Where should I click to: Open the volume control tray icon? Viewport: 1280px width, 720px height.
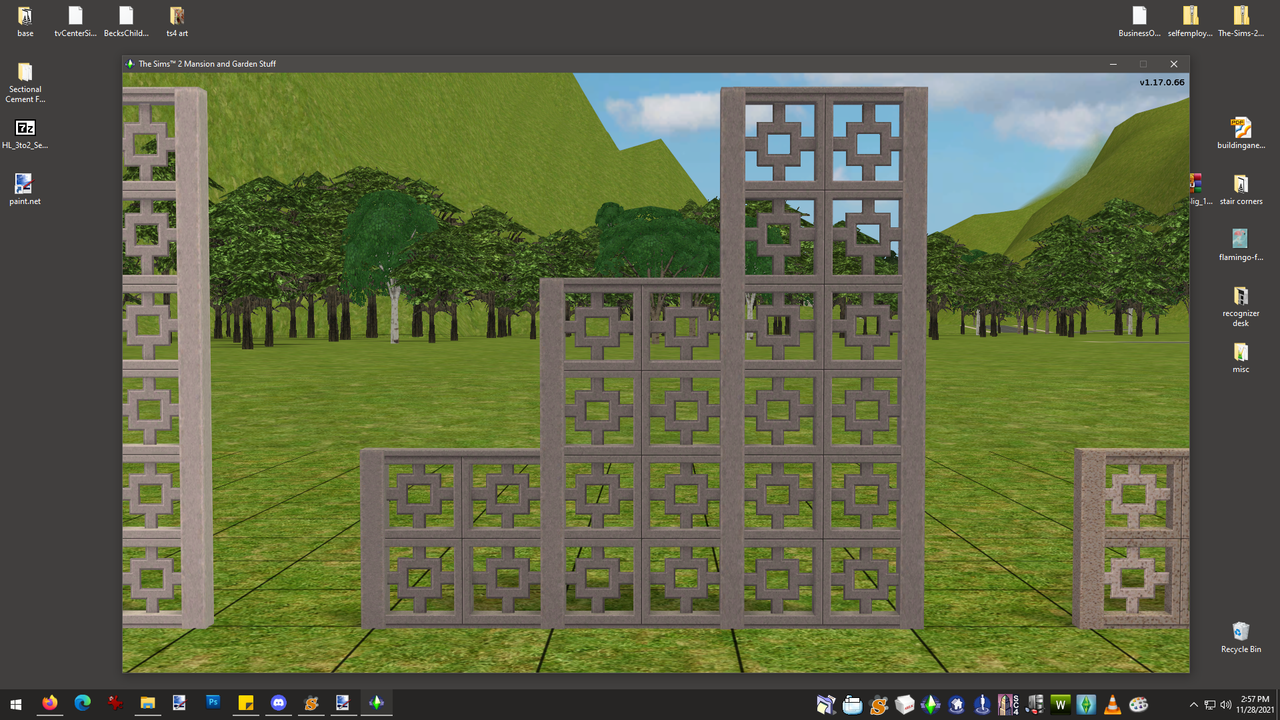tap(1226, 705)
